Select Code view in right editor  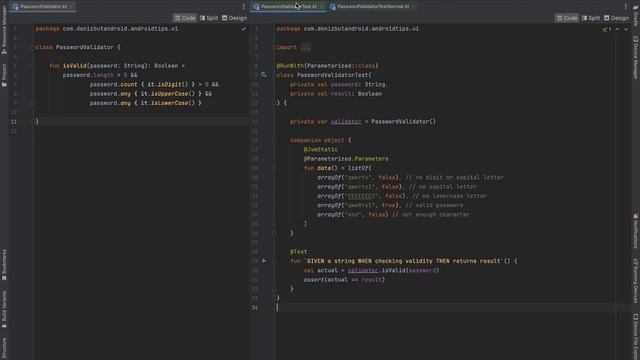tap(567, 18)
